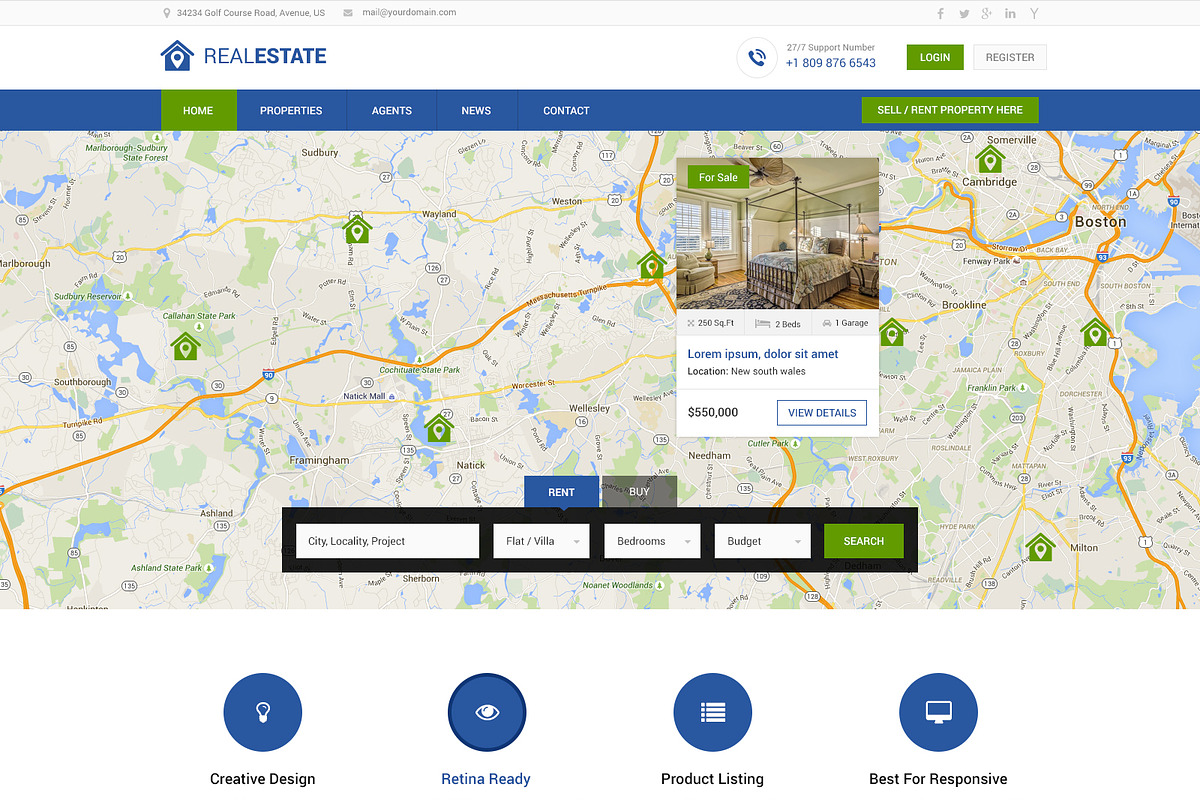Open the Properties menu item
This screenshot has width=1200, height=800.
(291, 110)
